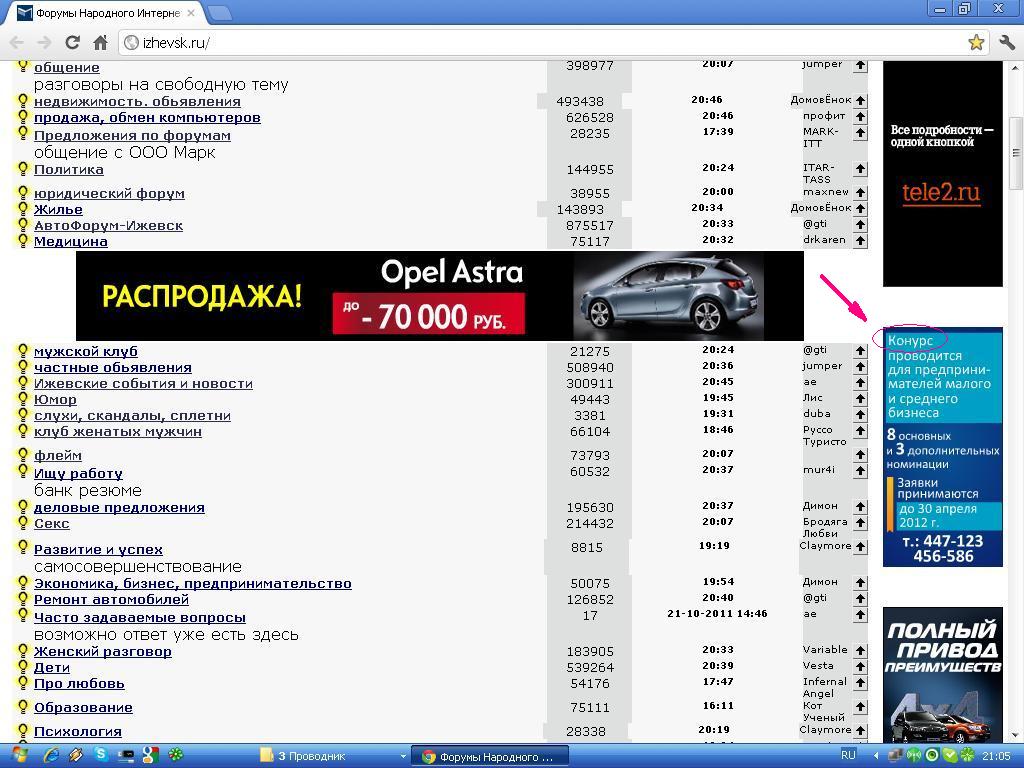Image resolution: width=1024 pixels, height=768 pixels.
Task: Click the bulb icon beside Секс
Action: (23, 522)
